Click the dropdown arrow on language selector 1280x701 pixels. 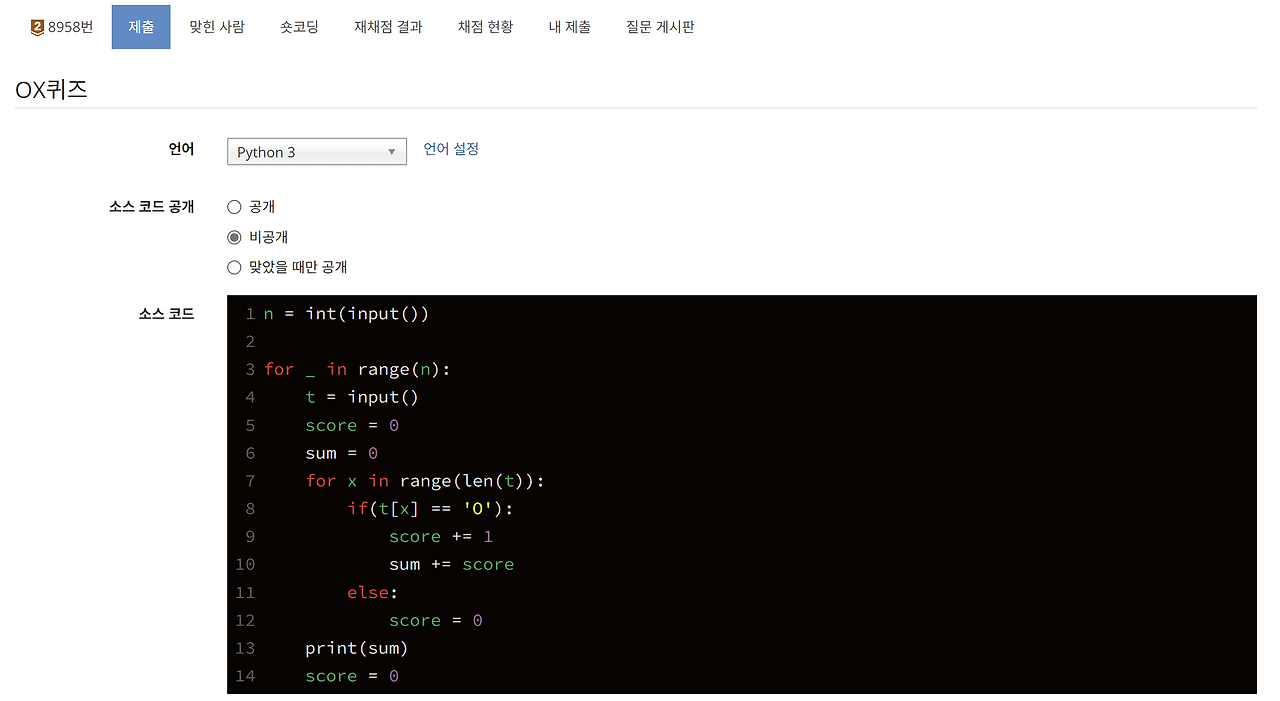392,151
